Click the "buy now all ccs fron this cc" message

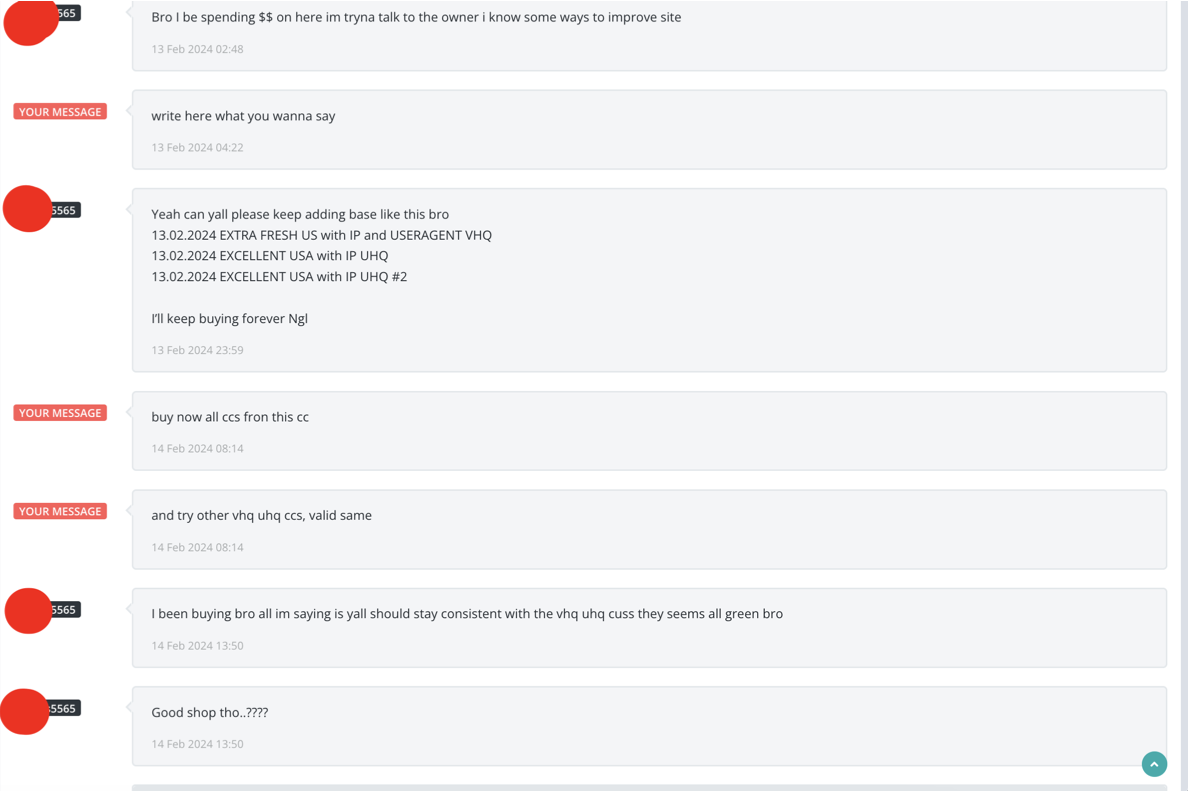(x=230, y=417)
